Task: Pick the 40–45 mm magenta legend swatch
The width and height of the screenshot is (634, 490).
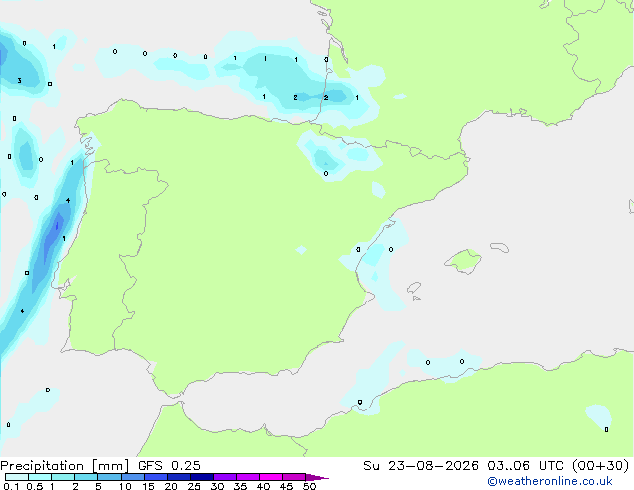Action: (271, 477)
